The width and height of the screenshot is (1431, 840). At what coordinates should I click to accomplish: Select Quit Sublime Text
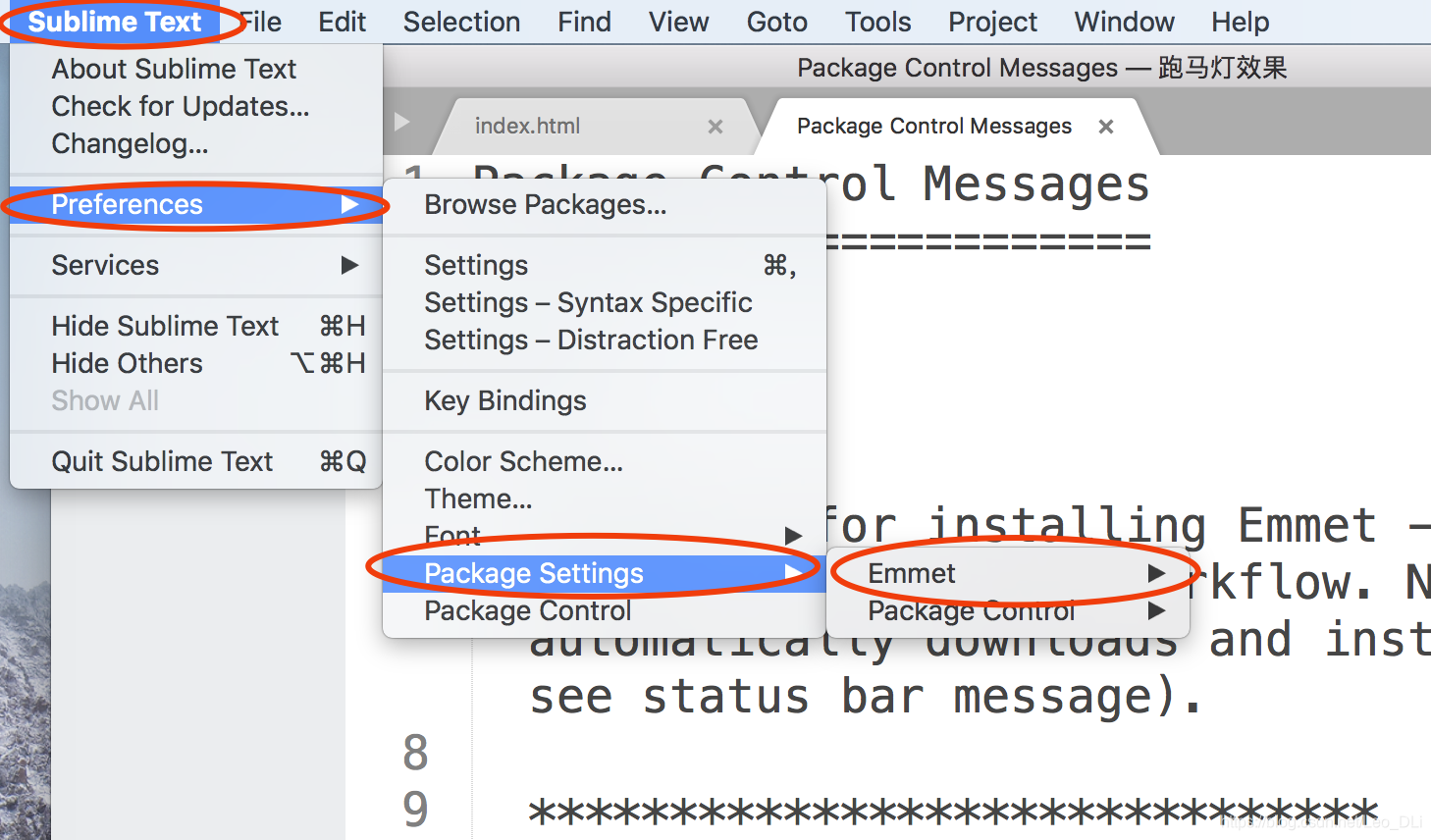[196, 461]
